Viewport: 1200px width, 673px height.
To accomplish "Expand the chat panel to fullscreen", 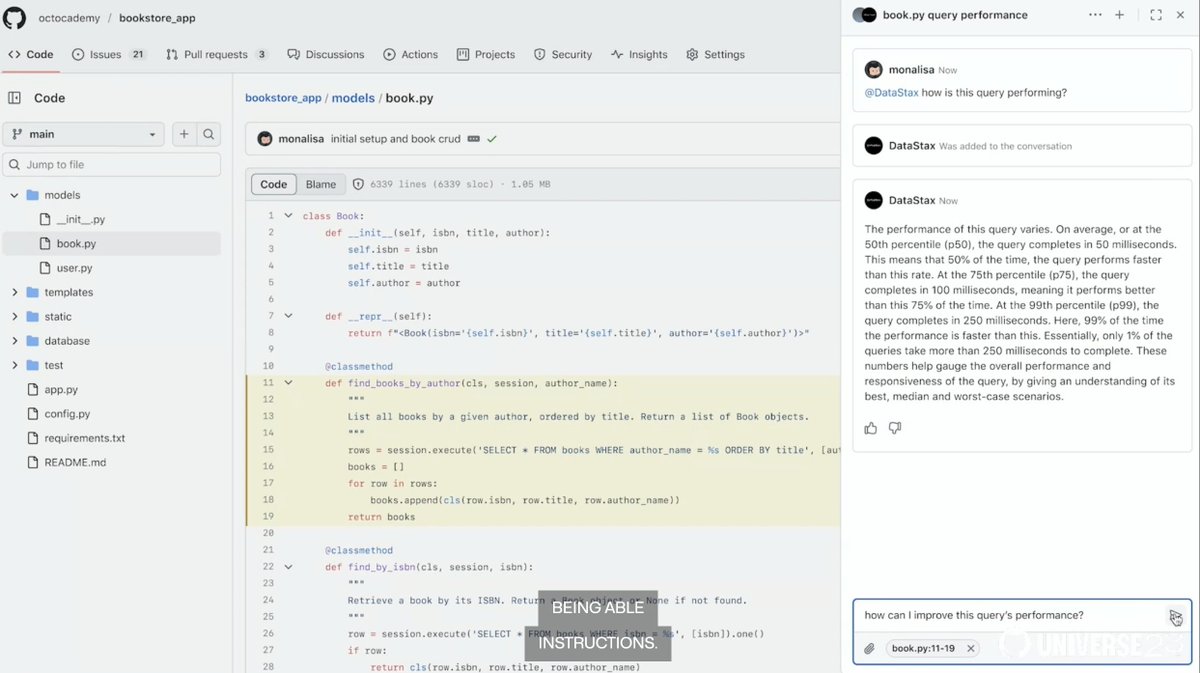I will [1155, 15].
